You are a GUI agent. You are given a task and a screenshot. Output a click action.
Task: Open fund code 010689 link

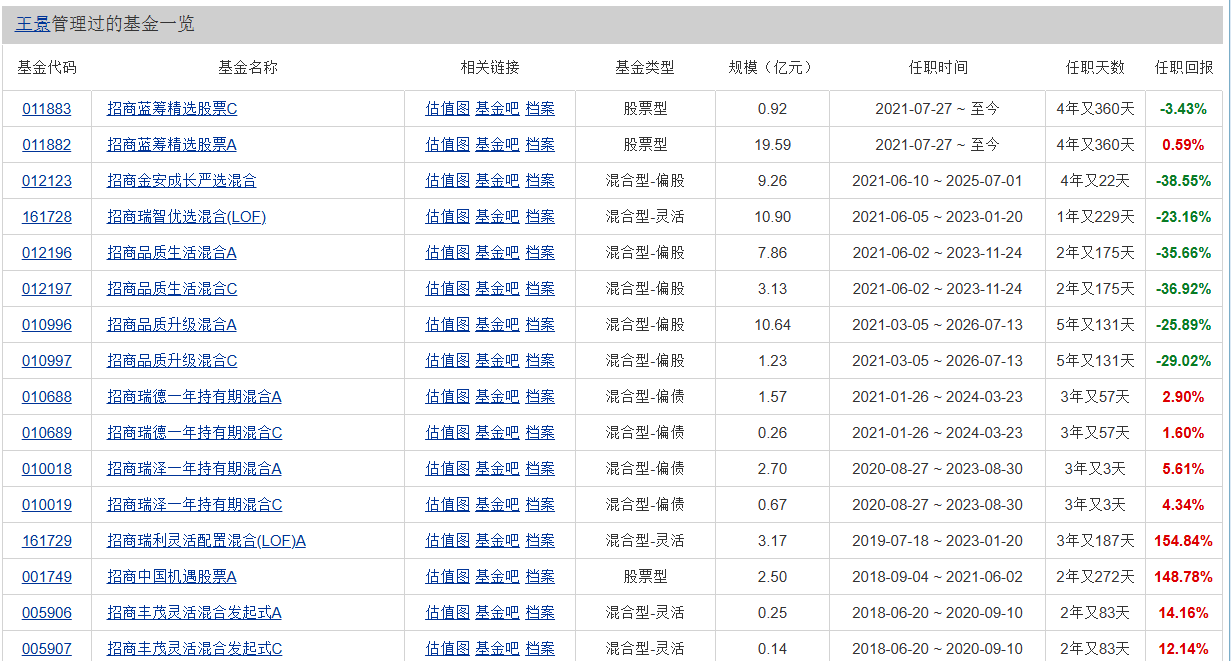pyautogui.click(x=47, y=433)
